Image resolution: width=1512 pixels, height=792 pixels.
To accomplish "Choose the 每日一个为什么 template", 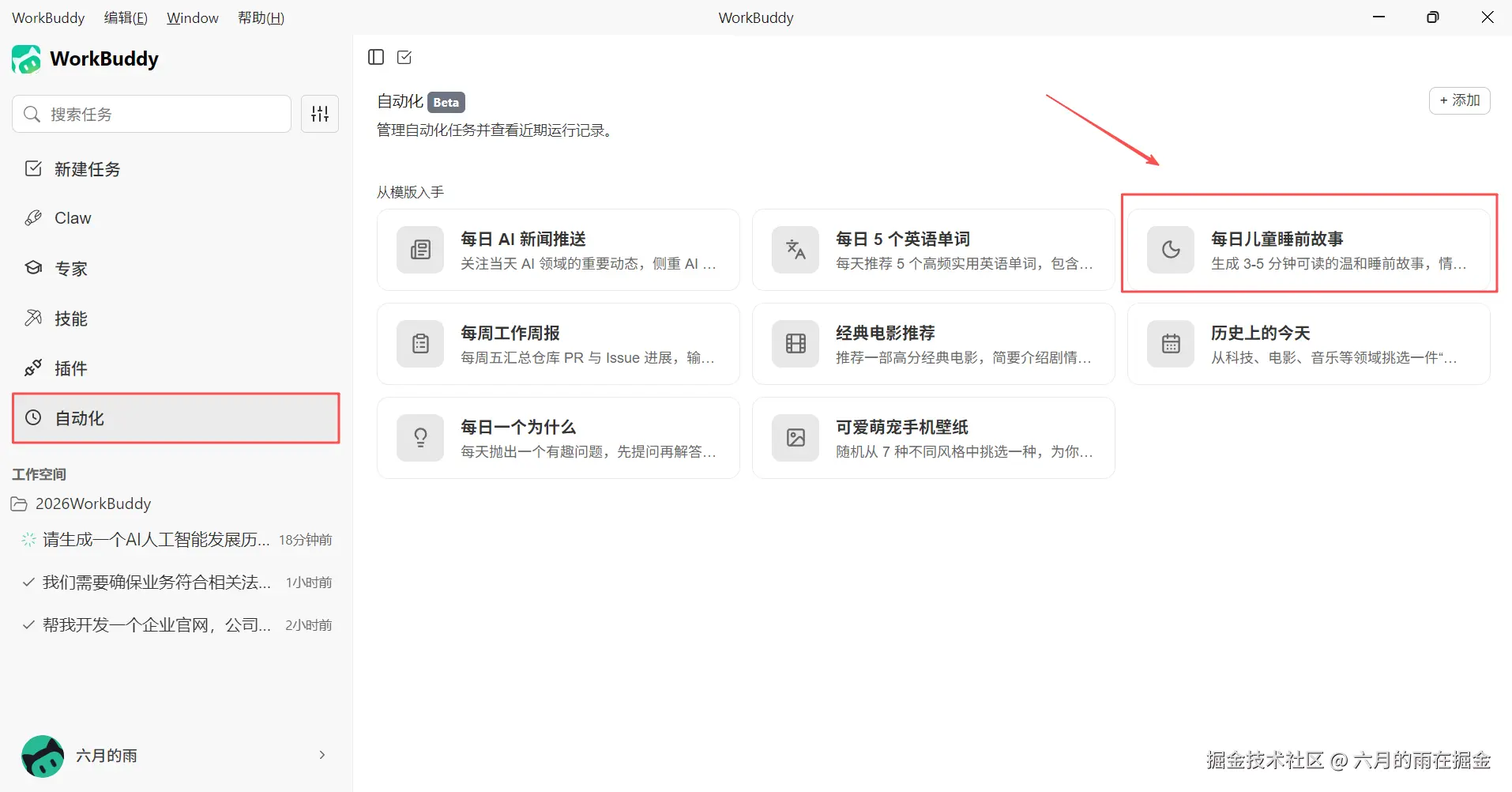I will coord(559,438).
